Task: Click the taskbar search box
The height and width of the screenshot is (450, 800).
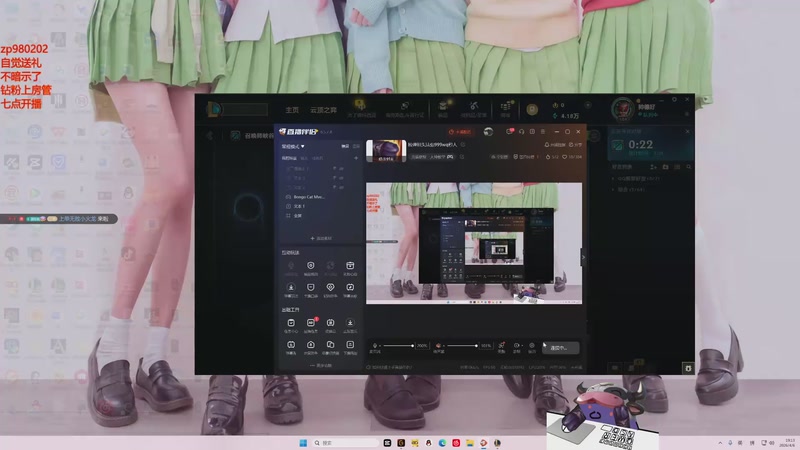Action: 345,443
